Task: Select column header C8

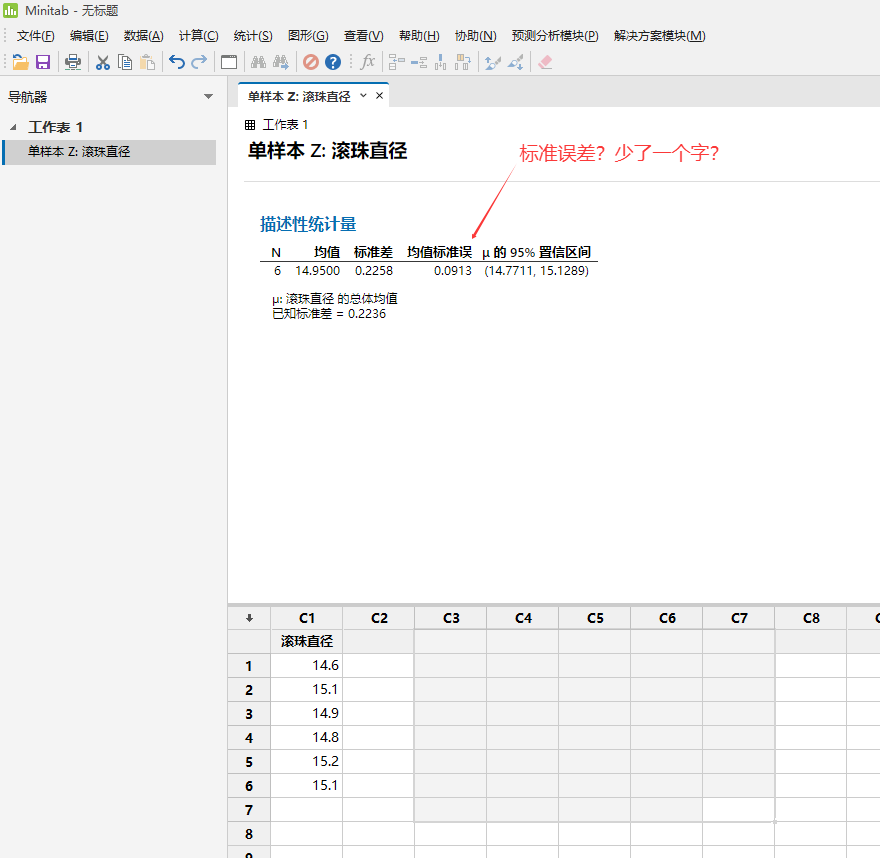Action: 811,618
